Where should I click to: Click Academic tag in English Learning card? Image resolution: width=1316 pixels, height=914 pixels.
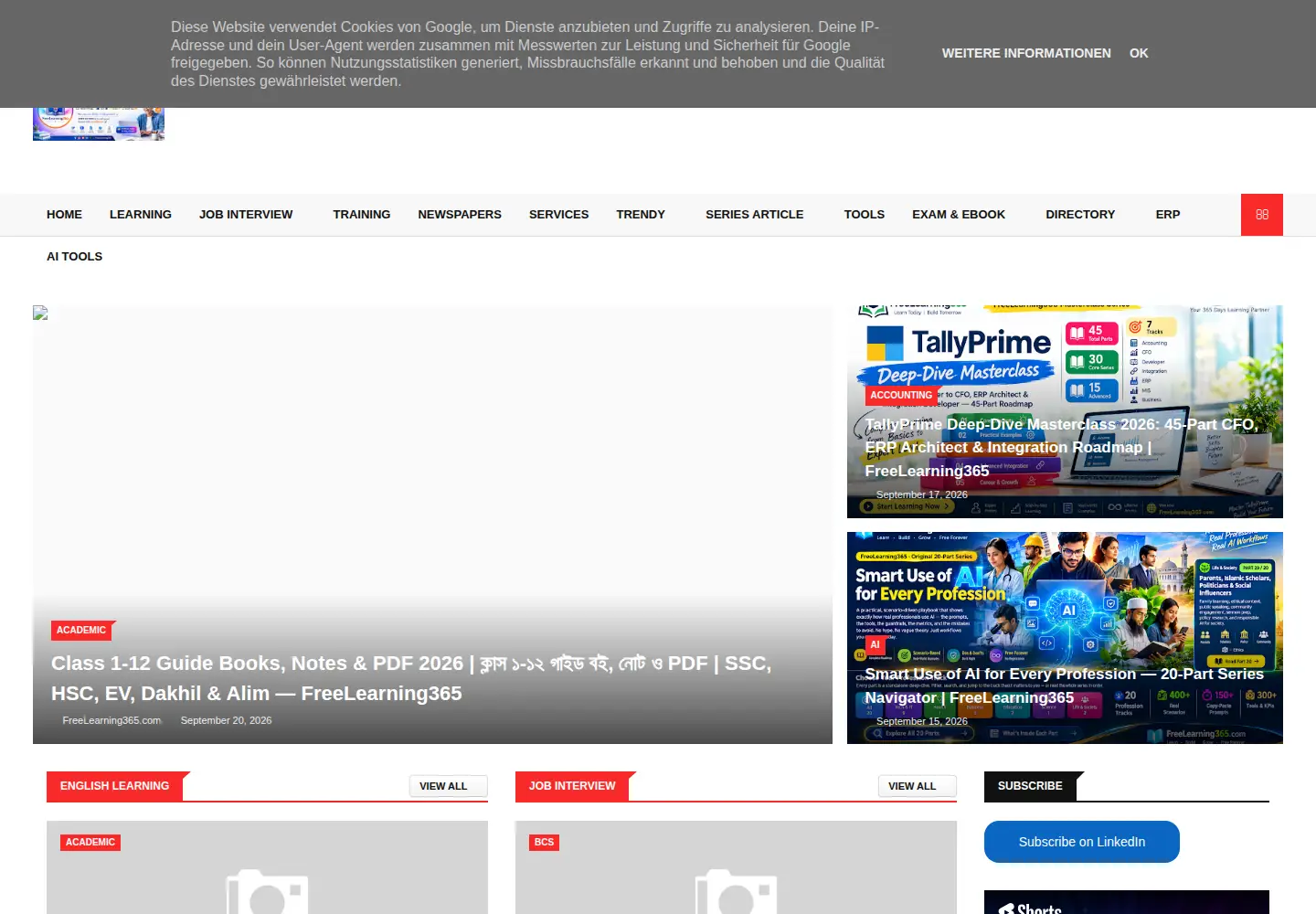pyautogui.click(x=90, y=842)
